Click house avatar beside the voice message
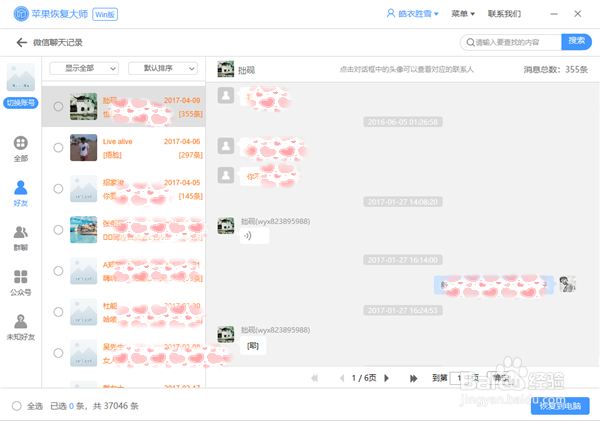This screenshot has height=421, width=600. [x=226, y=226]
